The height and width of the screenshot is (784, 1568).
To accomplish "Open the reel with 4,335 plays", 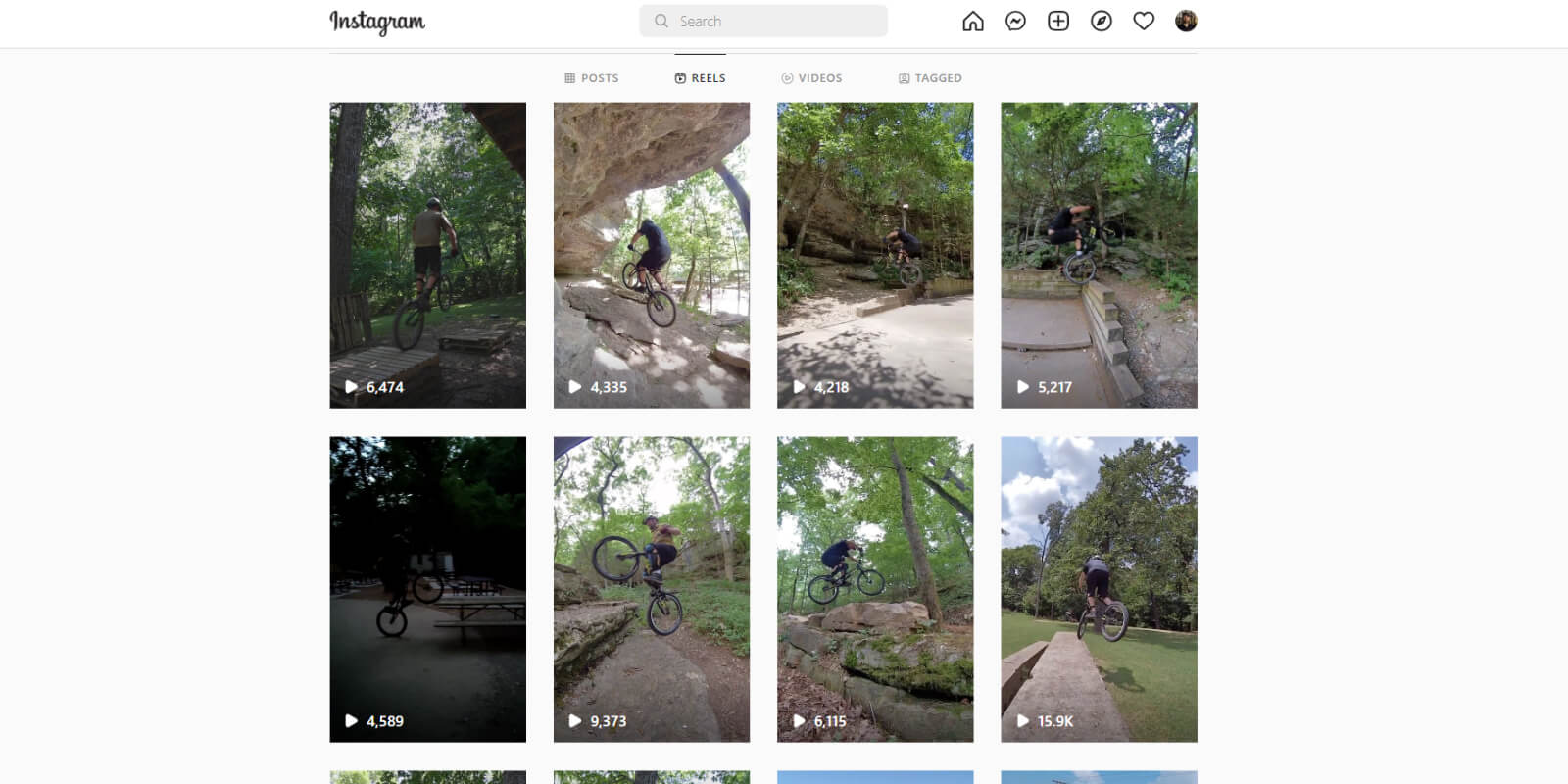I will pos(651,255).
